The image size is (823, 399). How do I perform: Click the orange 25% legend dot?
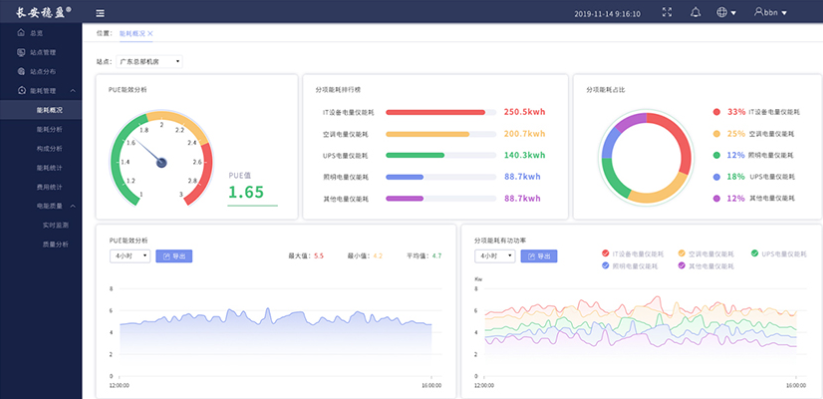(716, 134)
